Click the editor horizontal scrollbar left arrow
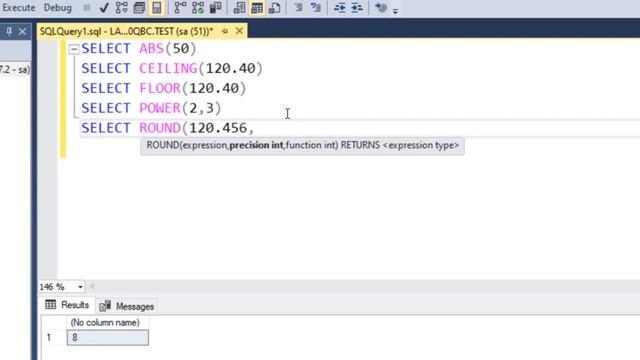640x360 pixels. click(92, 287)
